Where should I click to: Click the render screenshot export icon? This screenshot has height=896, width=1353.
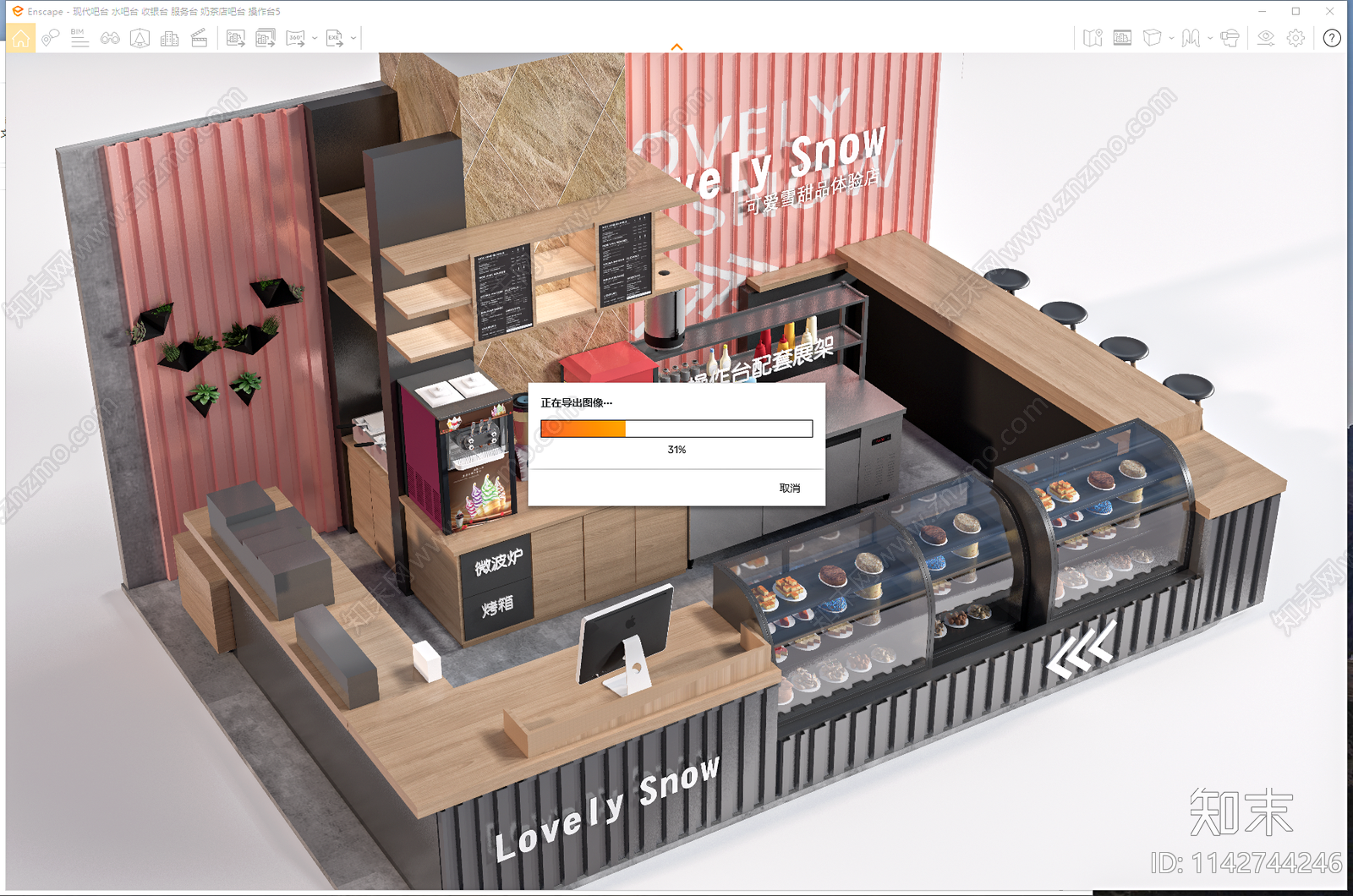(236, 38)
